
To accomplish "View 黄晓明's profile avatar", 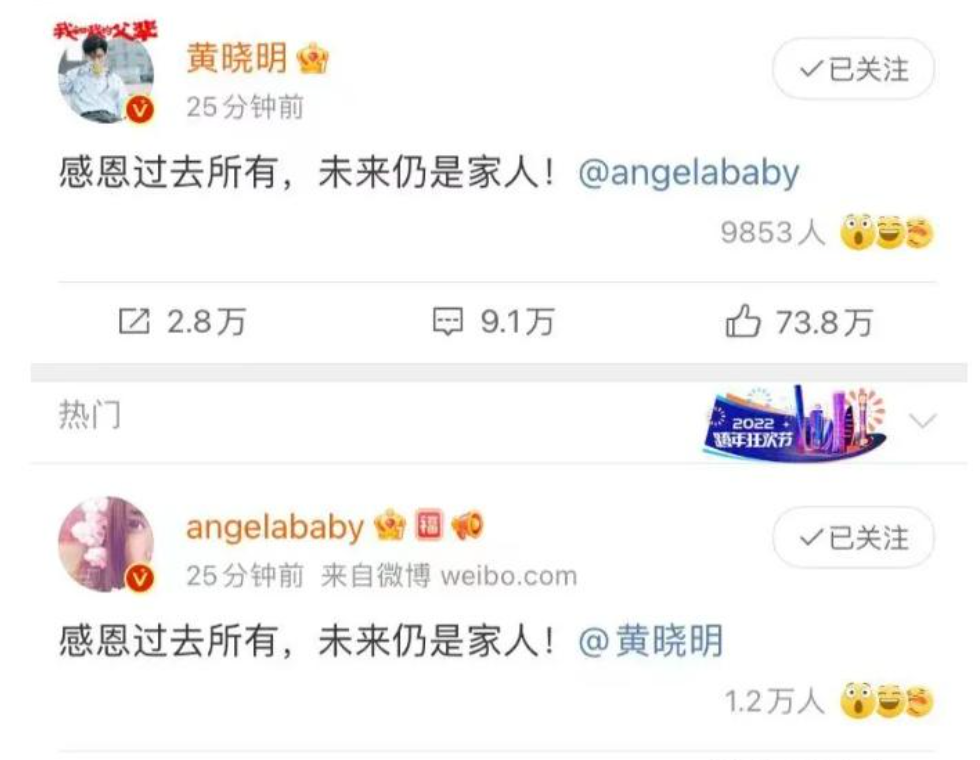I will tap(106, 75).
